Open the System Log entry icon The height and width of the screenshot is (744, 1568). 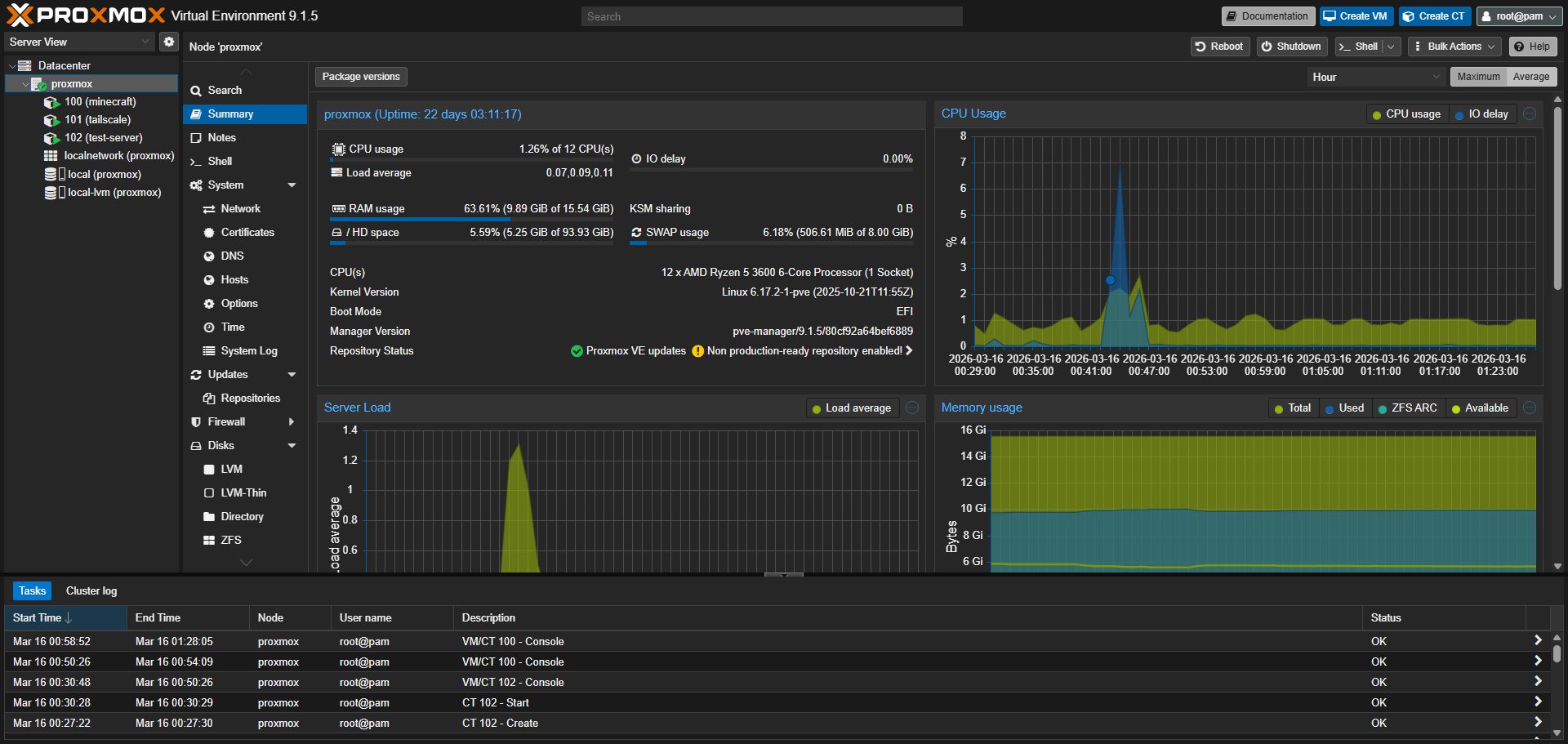(x=209, y=351)
